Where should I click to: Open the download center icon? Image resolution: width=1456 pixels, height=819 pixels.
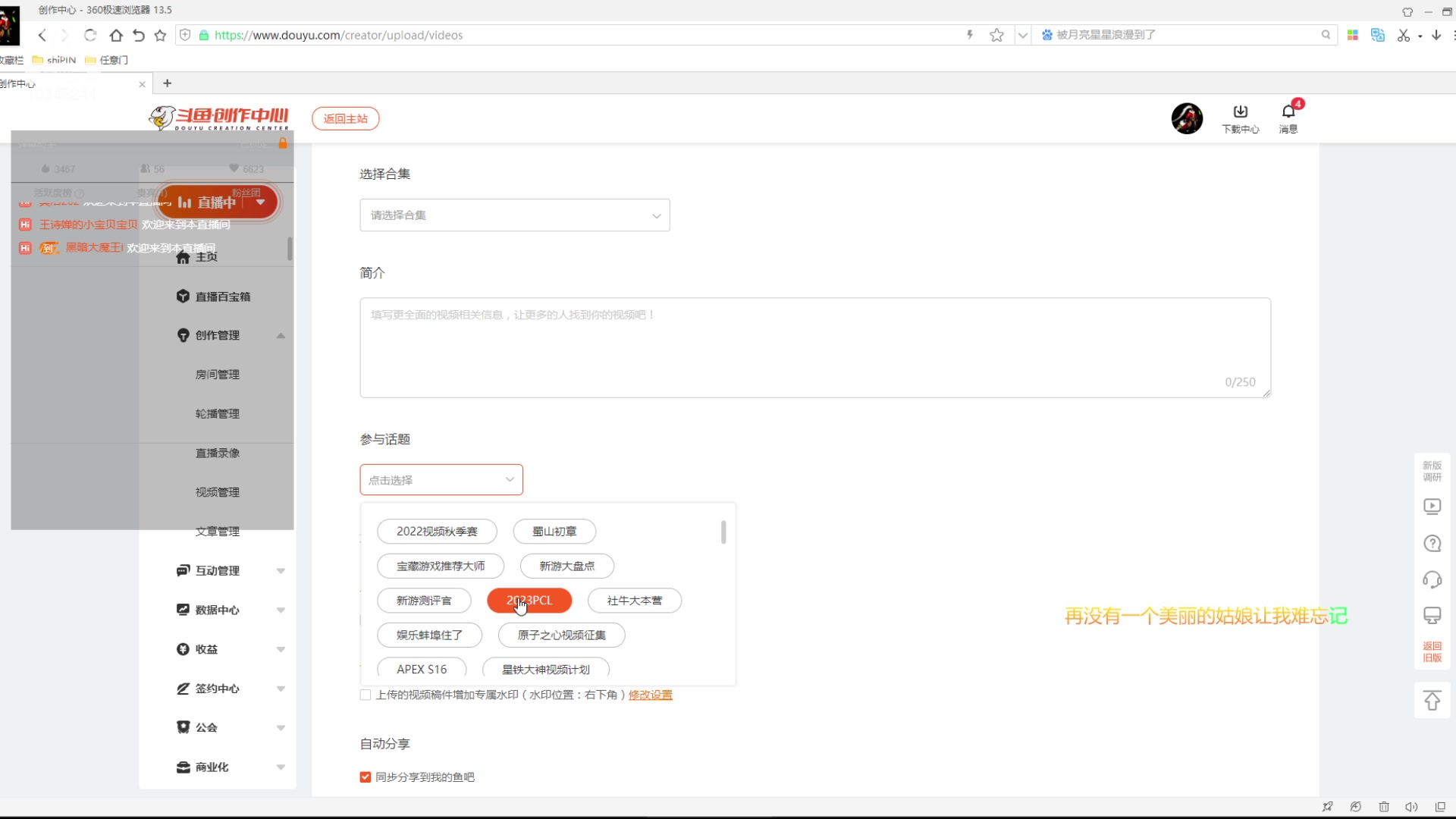1240,119
